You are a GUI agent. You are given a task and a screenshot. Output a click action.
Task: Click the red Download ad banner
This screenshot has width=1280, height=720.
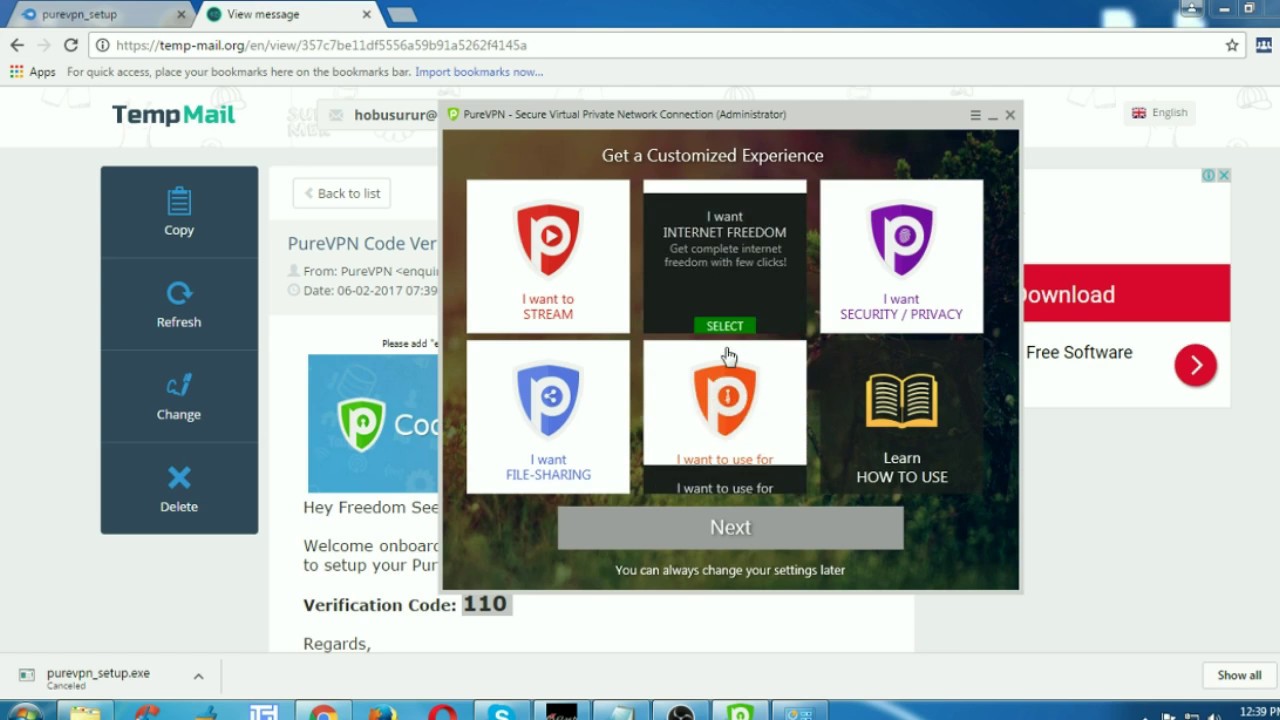click(1126, 293)
